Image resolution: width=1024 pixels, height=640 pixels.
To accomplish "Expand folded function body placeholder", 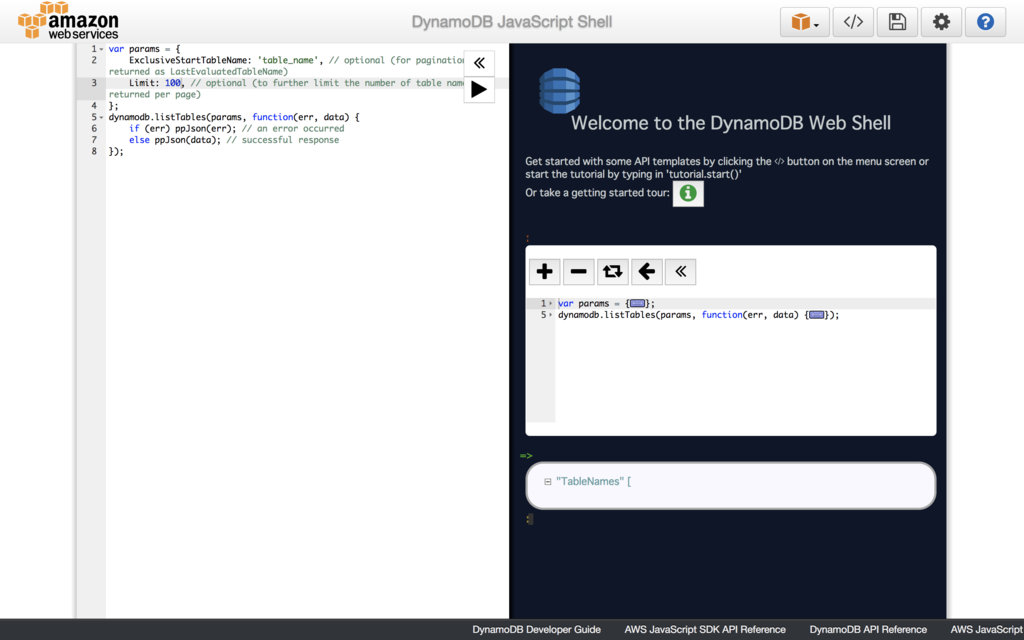I will coord(817,315).
